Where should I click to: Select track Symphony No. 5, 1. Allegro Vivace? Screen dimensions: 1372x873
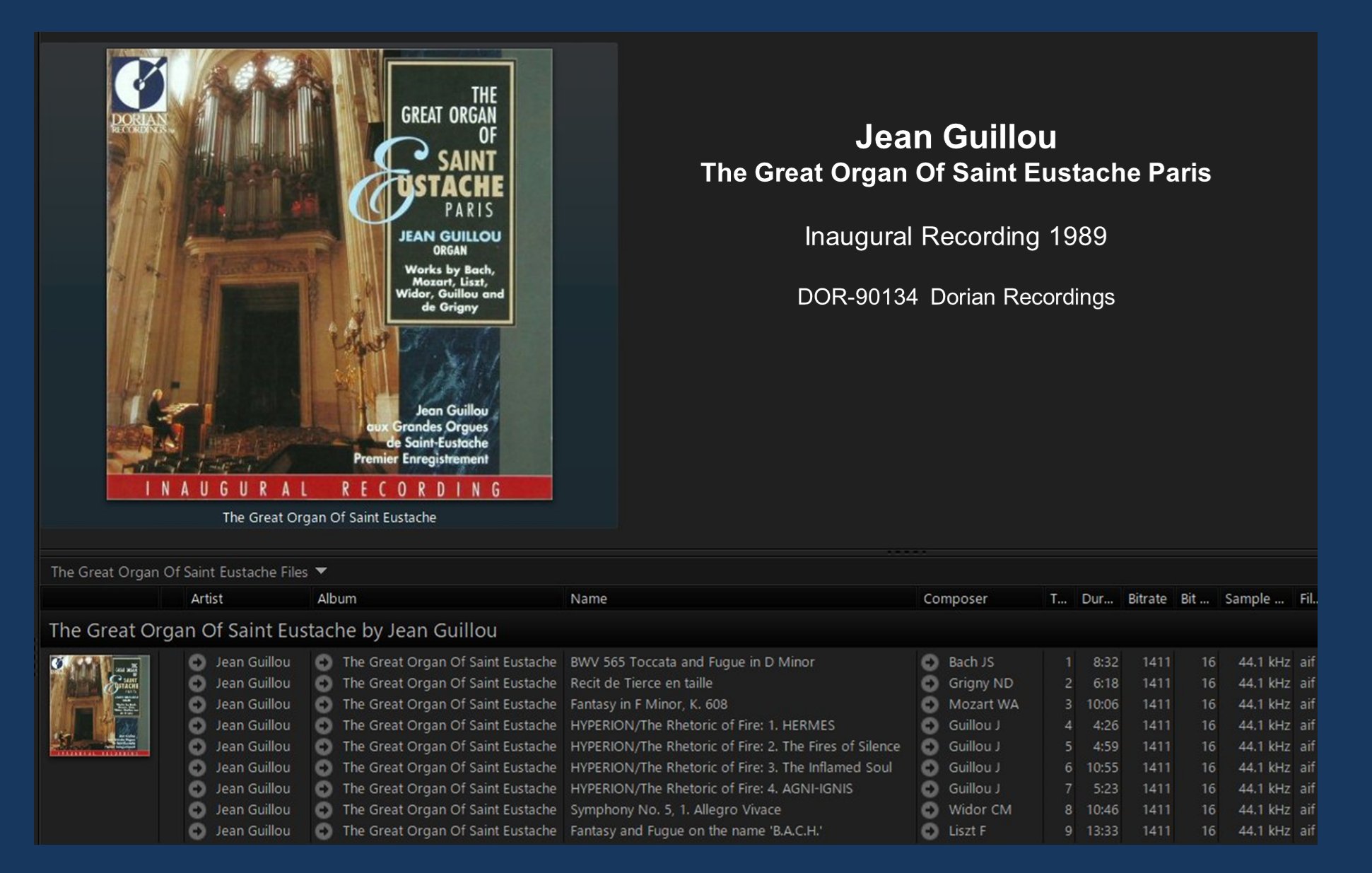click(x=675, y=810)
